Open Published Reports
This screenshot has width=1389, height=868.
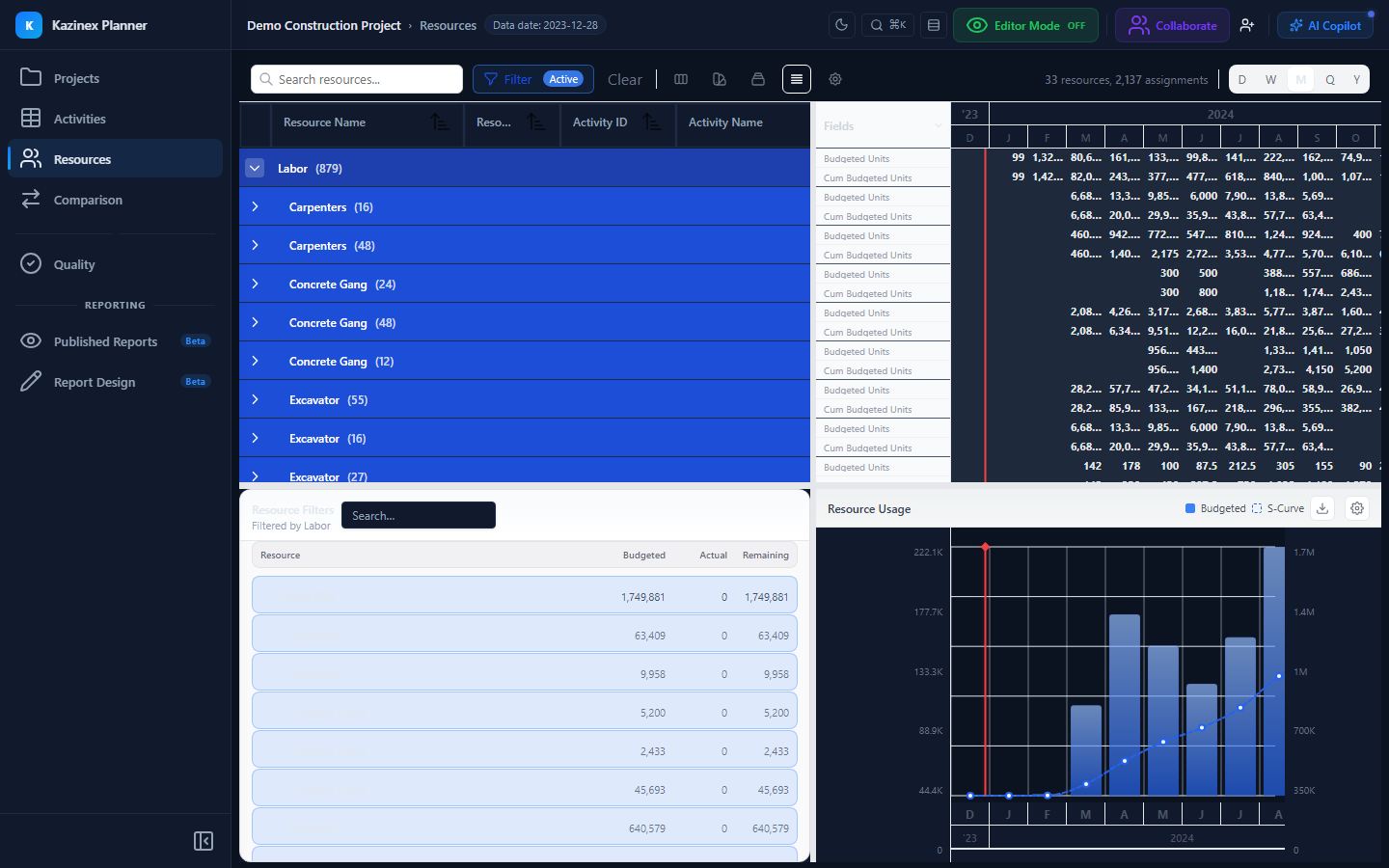click(x=115, y=341)
